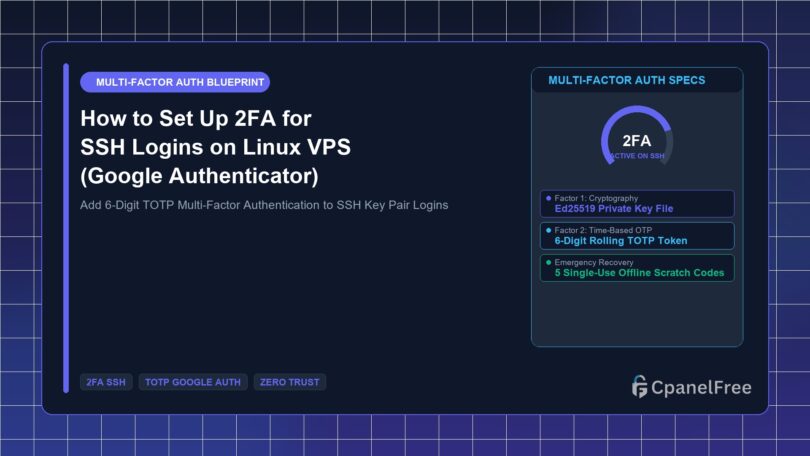Viewport: 810px width, 456px height.
Task: Select the 6-Digit Rolling TOTP Token row
Action: pyautogui.click(x=637, y=235)
